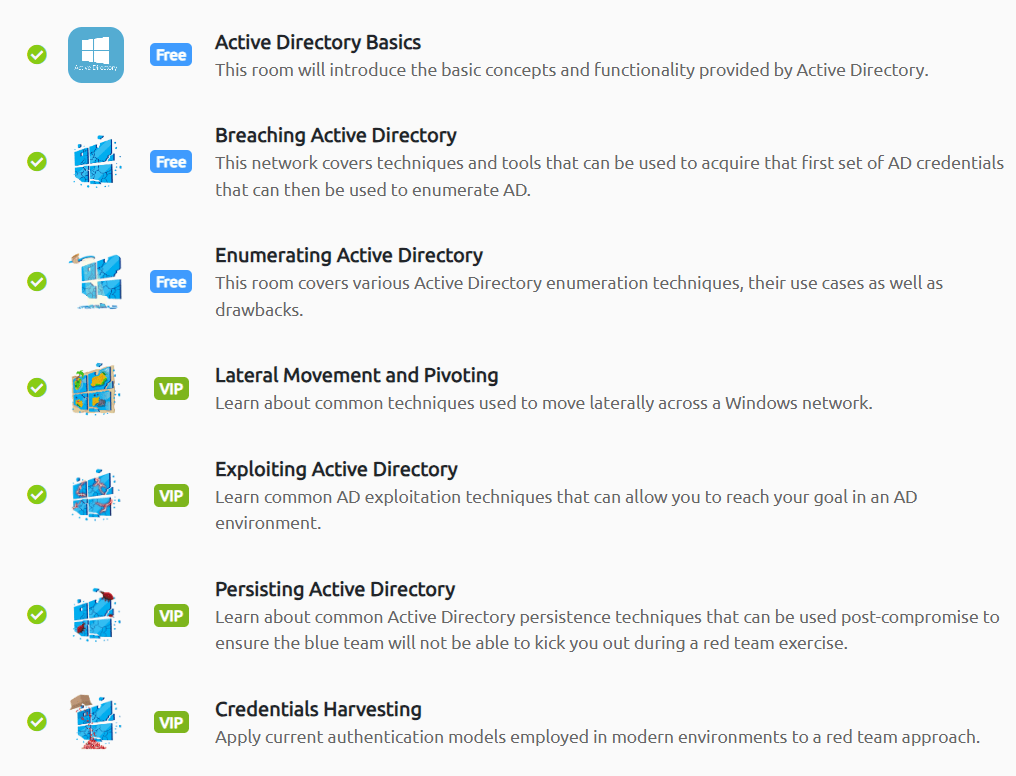Image resolution: width=1016 pixels, height=776 pixels.
Task: Click the Enumerating Active Directory room icon
Action: coord(97,282)
